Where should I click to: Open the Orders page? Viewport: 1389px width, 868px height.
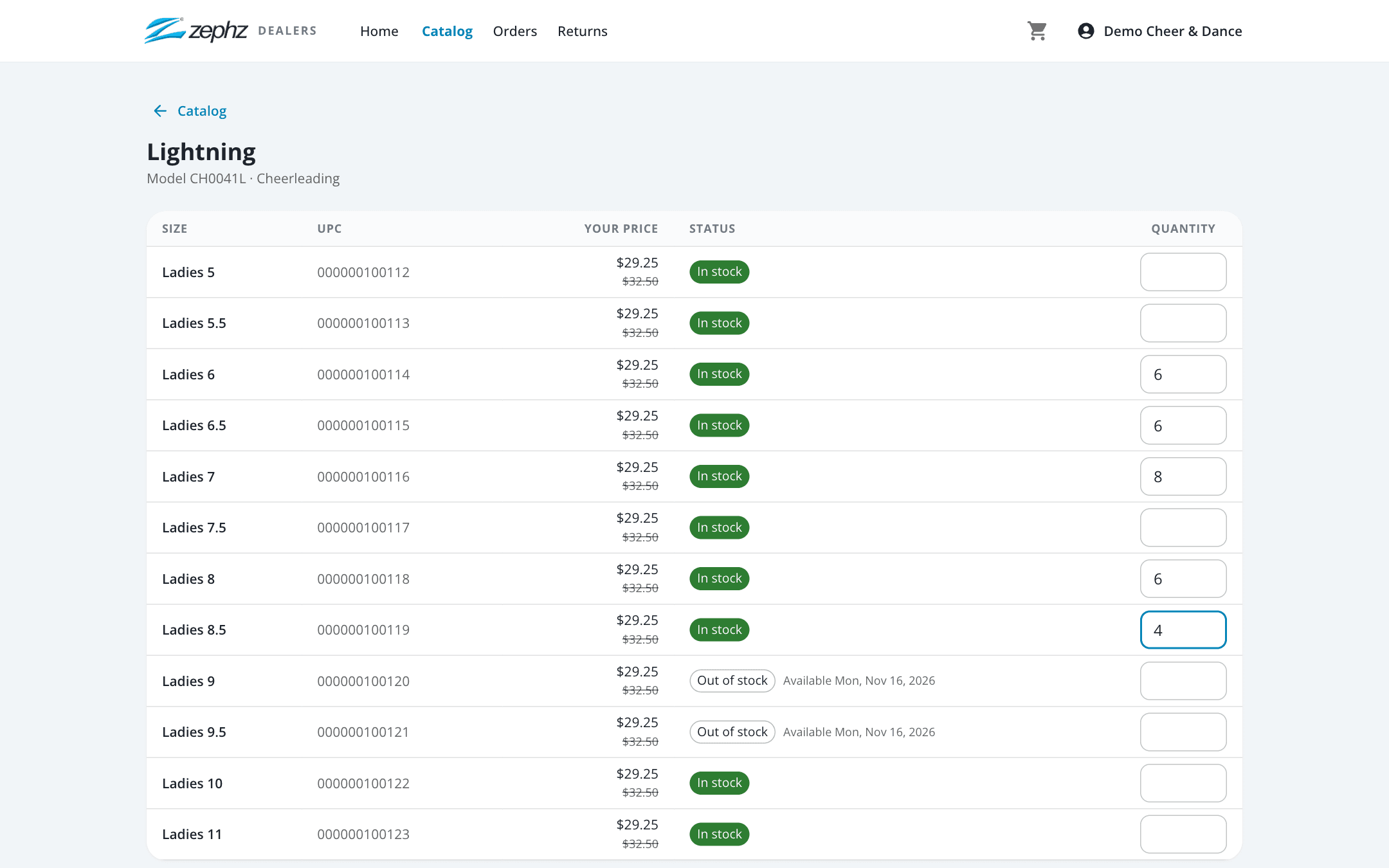click(515, 31)
